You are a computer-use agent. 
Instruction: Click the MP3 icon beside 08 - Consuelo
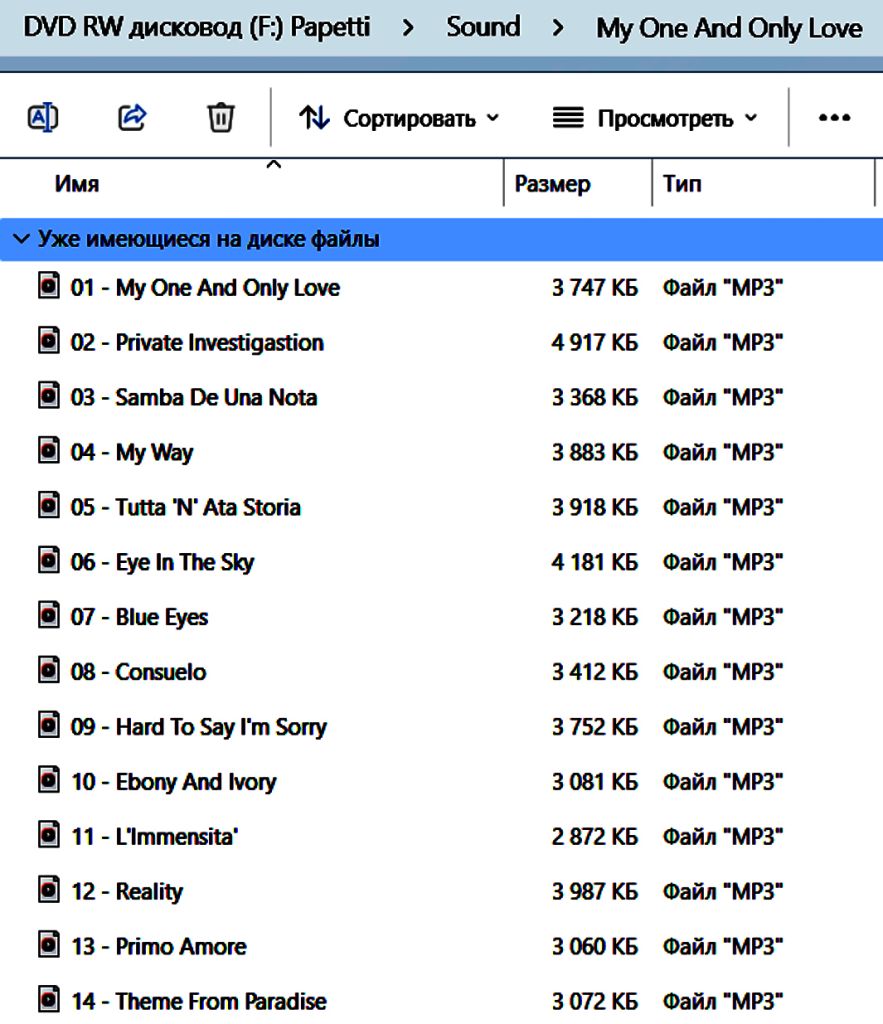click(x=49, y=669)
